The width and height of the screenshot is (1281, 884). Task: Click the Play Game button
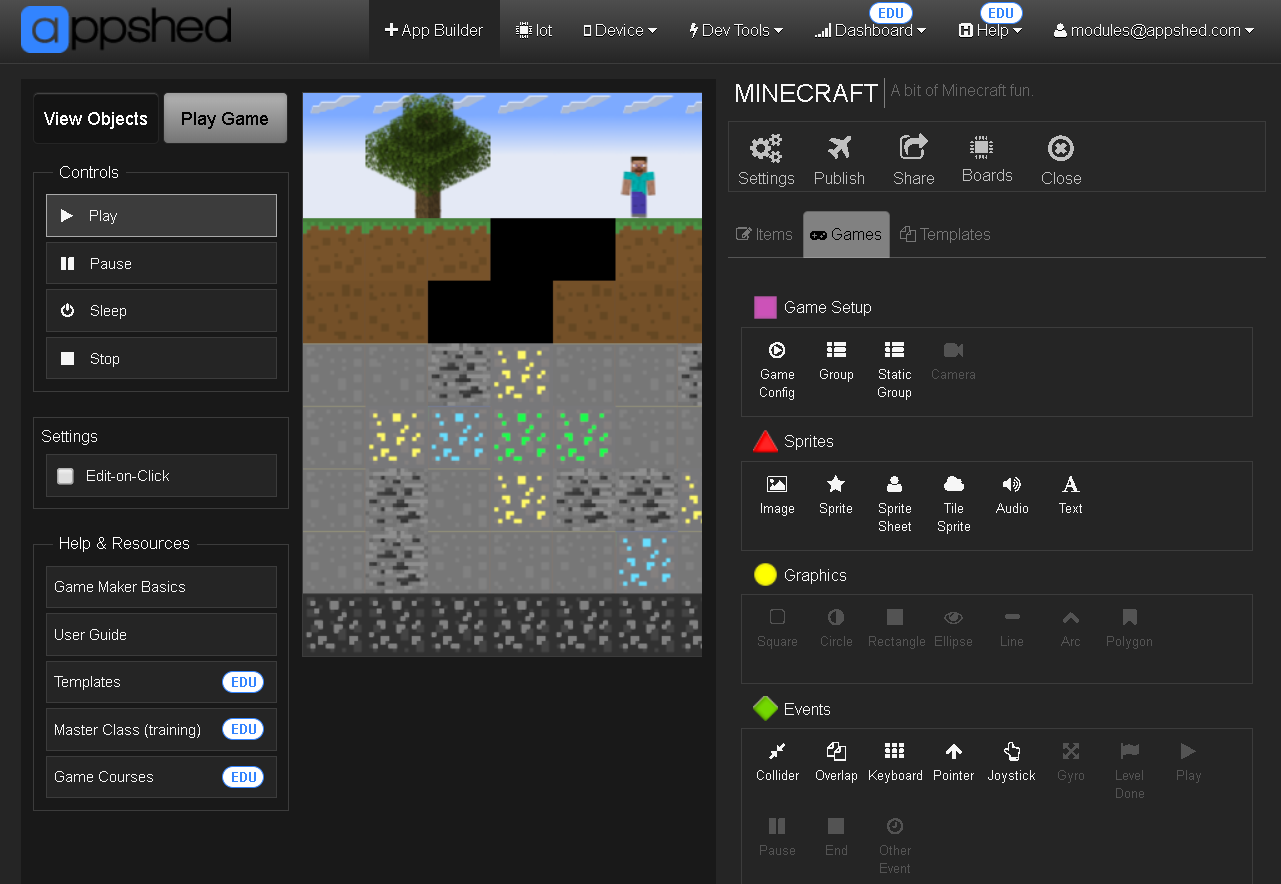tap(225, 119)
